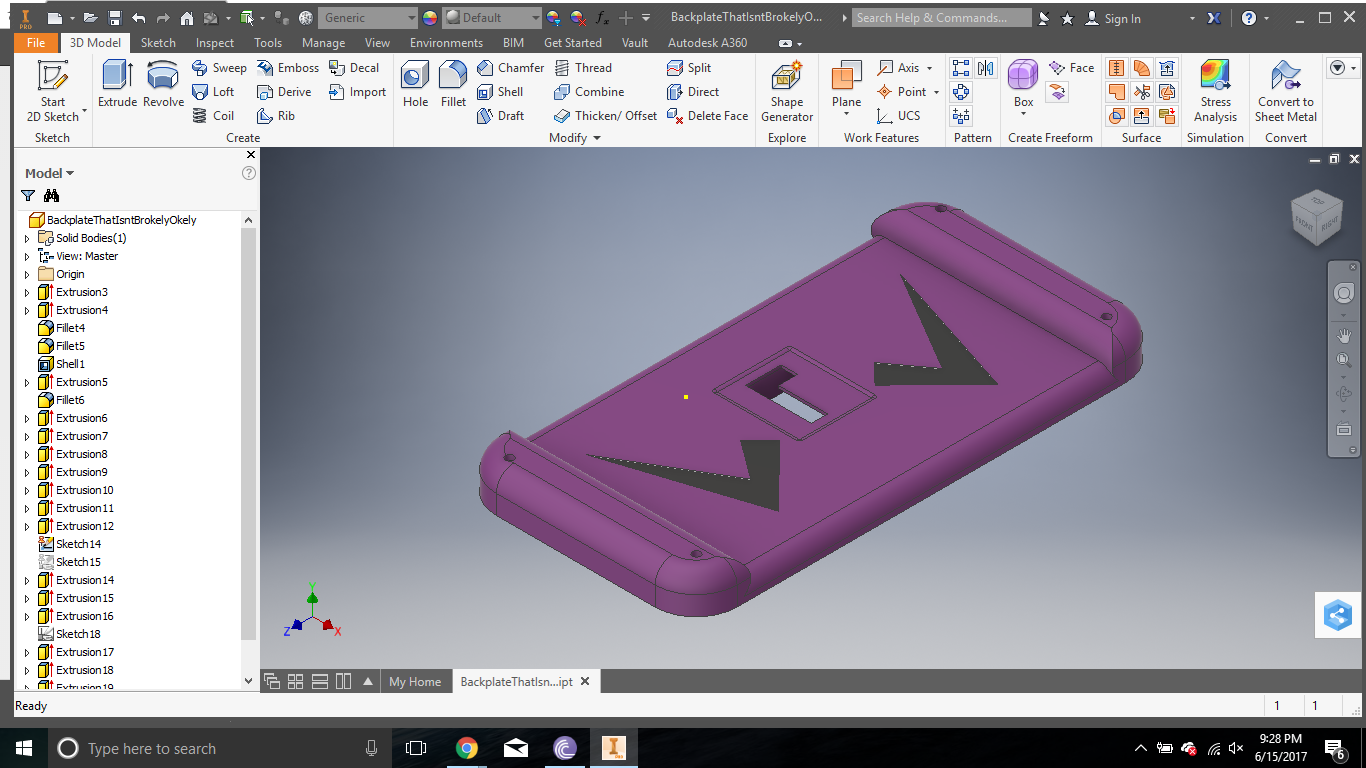
Task: Expand the Origin folder node
Action: [x=27, y=274]
